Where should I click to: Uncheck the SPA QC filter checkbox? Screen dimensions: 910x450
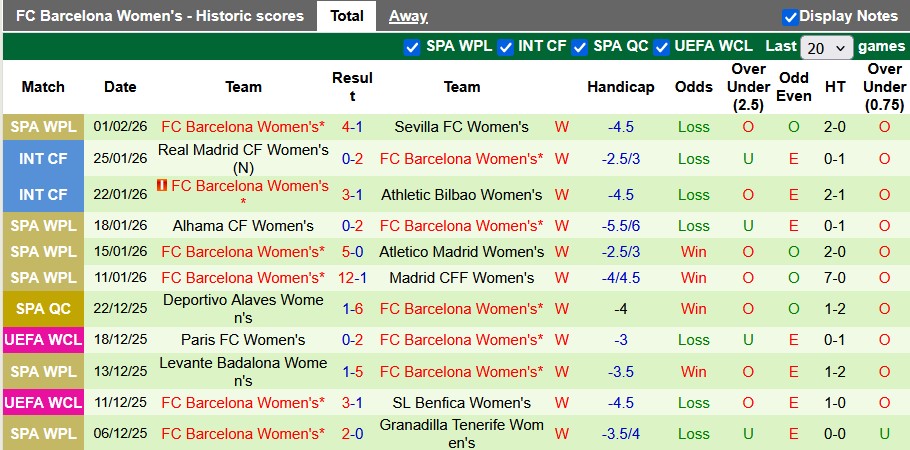(x=579, y=47)
